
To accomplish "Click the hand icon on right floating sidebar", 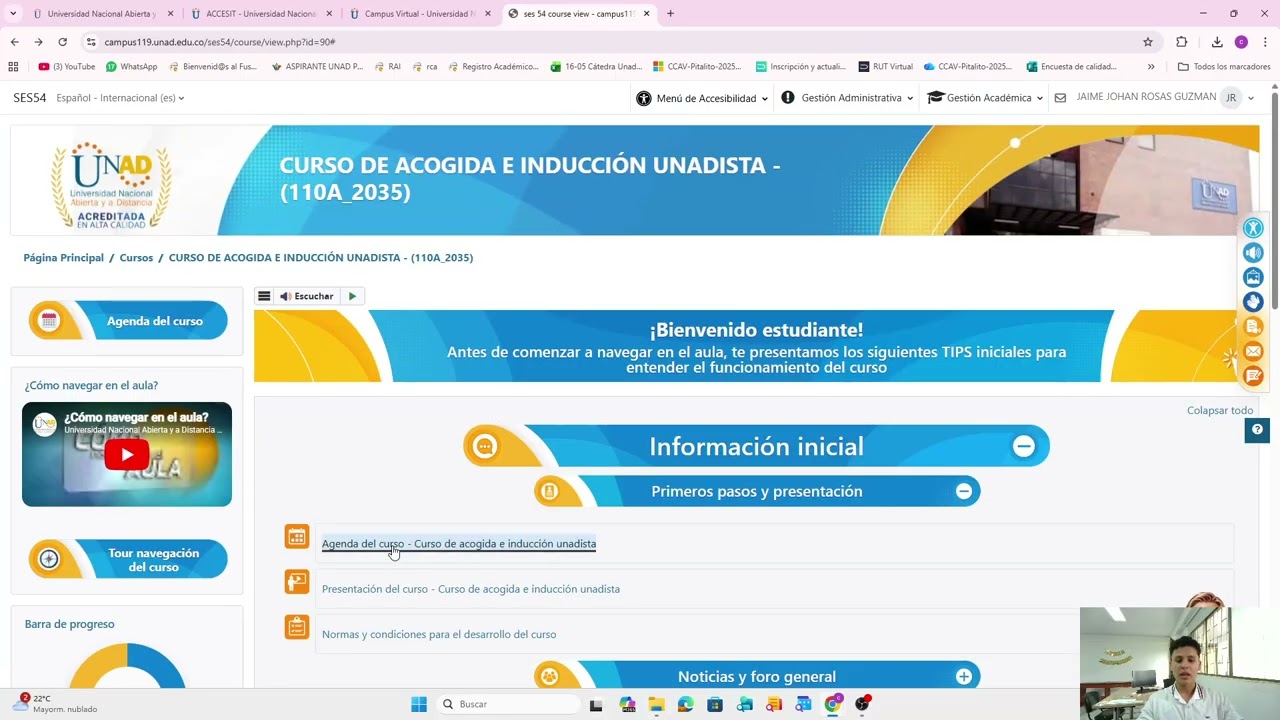I will point(1253,302).
